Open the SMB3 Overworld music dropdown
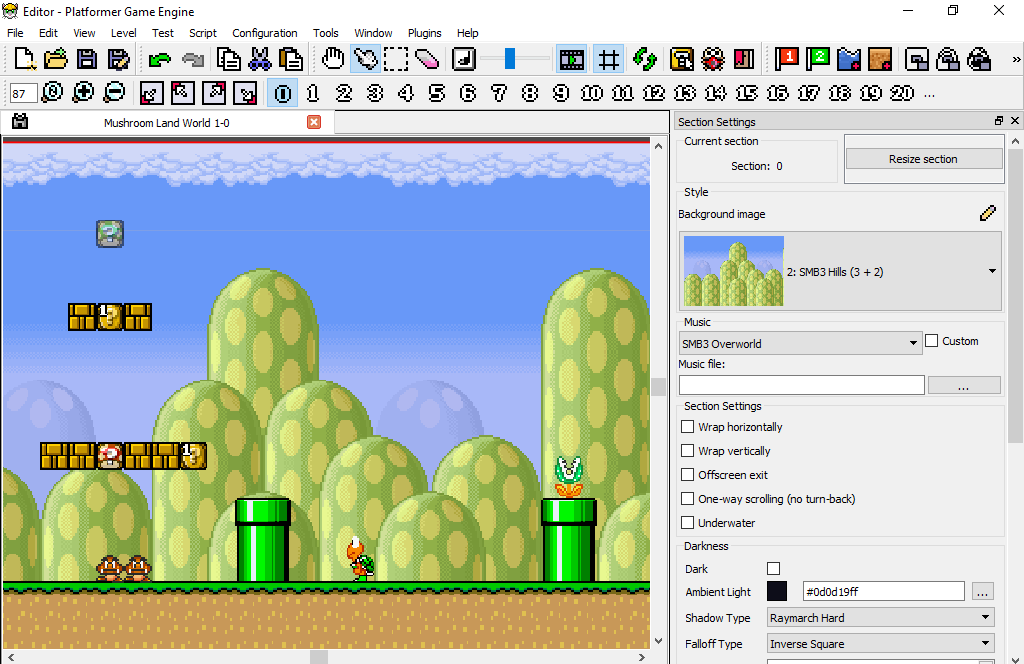 point(800,343)
